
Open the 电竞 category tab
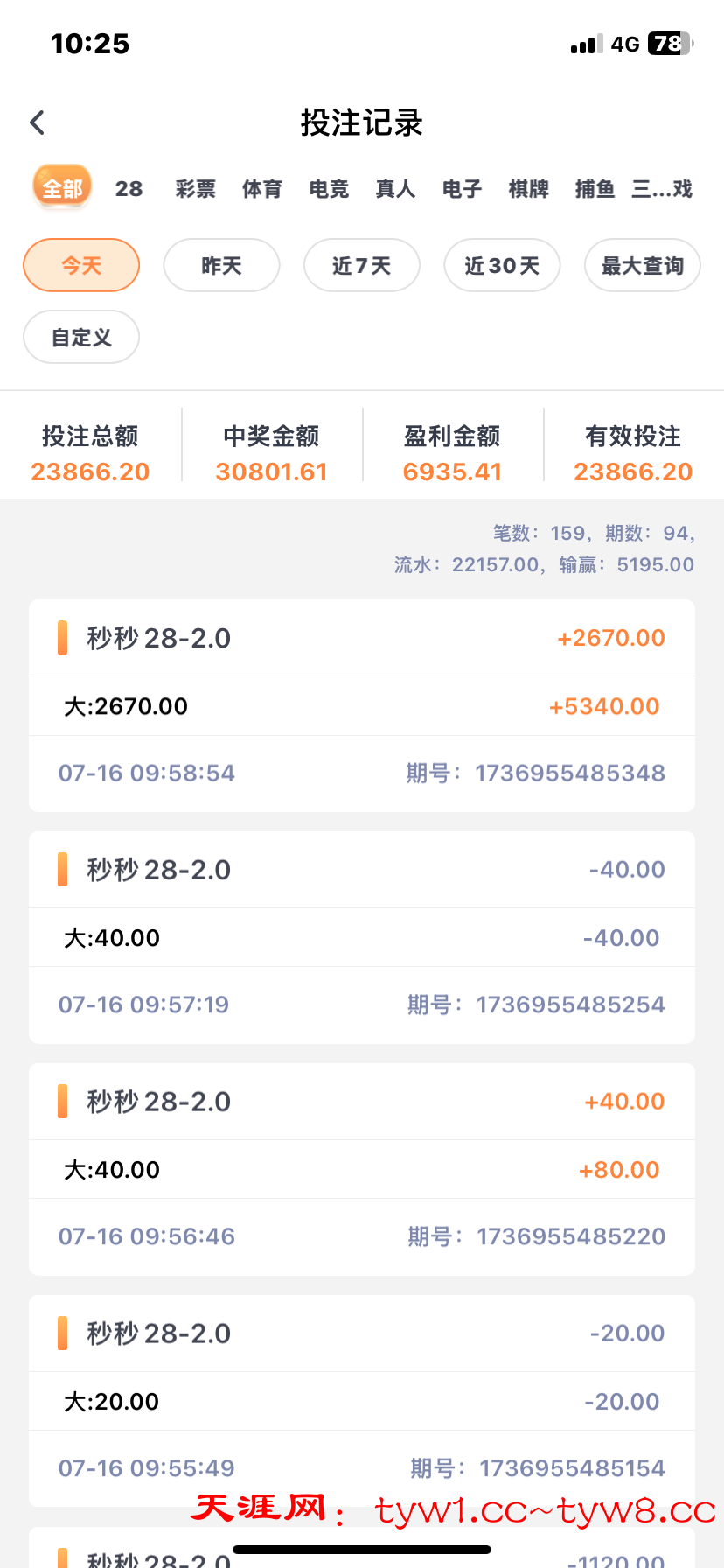click(x=329, y=189)
